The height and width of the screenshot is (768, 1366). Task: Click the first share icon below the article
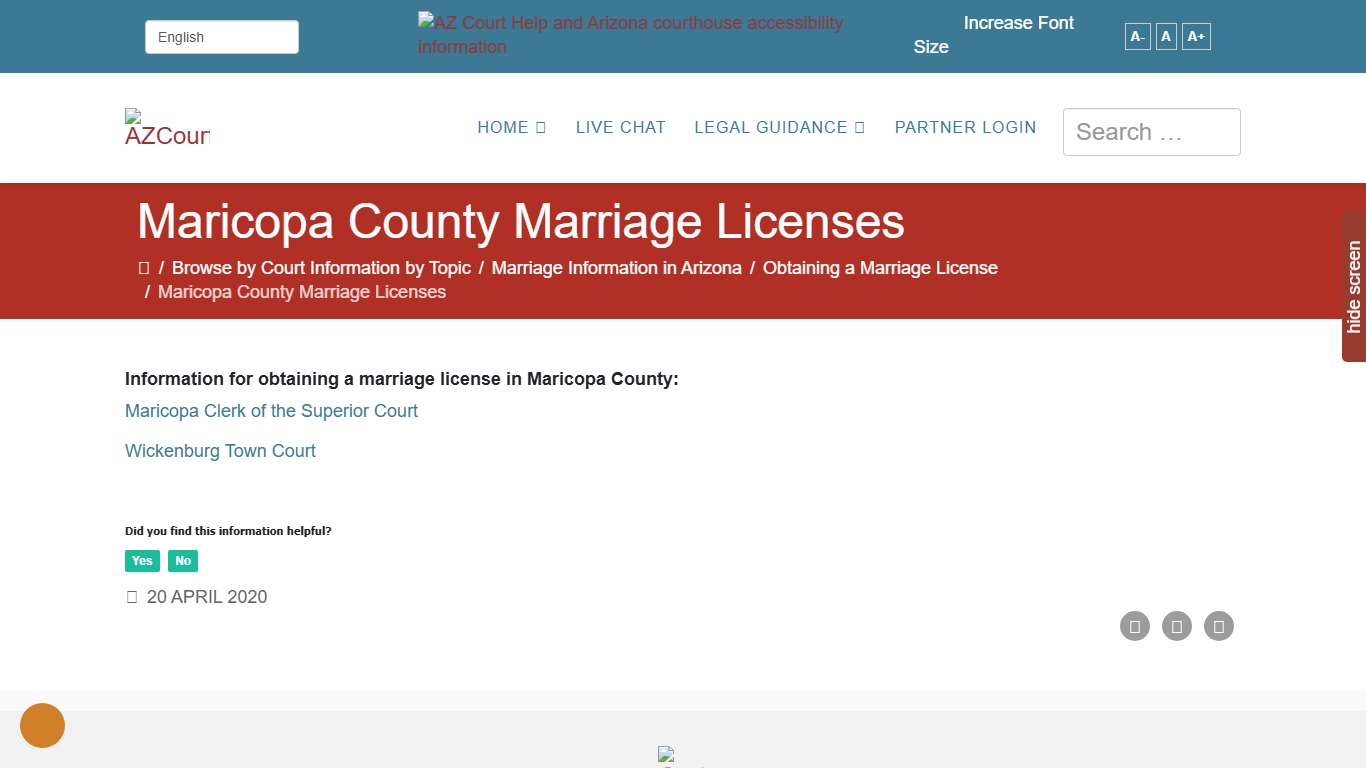(x=1135, y=626)
